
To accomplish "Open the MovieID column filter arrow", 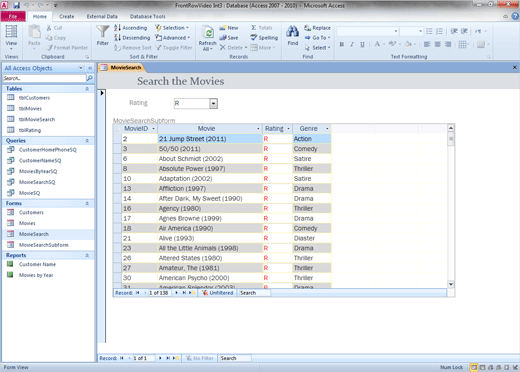I will point(153,129).
